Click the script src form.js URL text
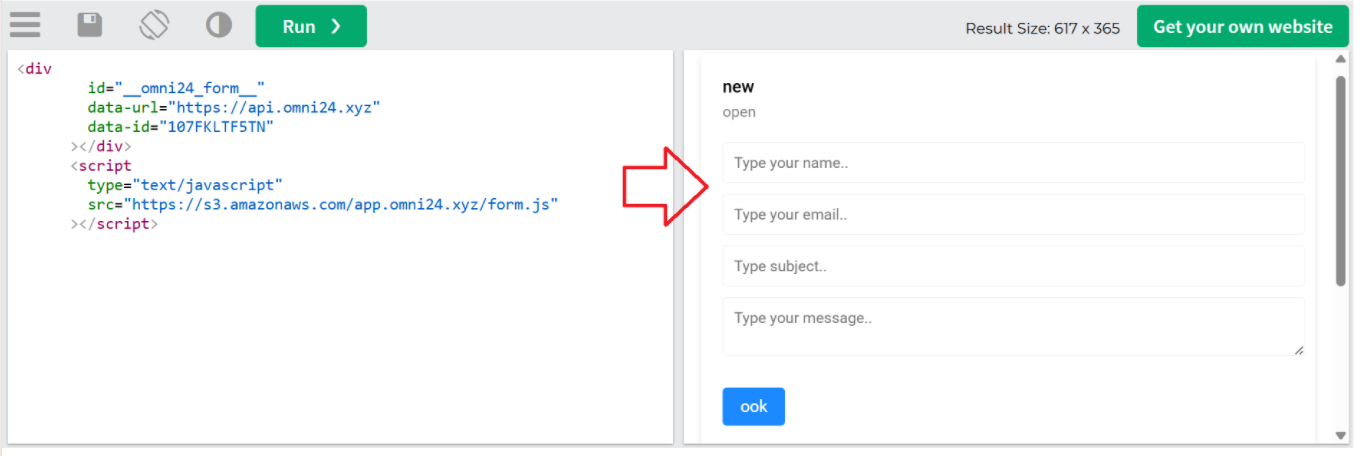The height and width of the screenshot is (456, 1369). [x=340, y=204]
